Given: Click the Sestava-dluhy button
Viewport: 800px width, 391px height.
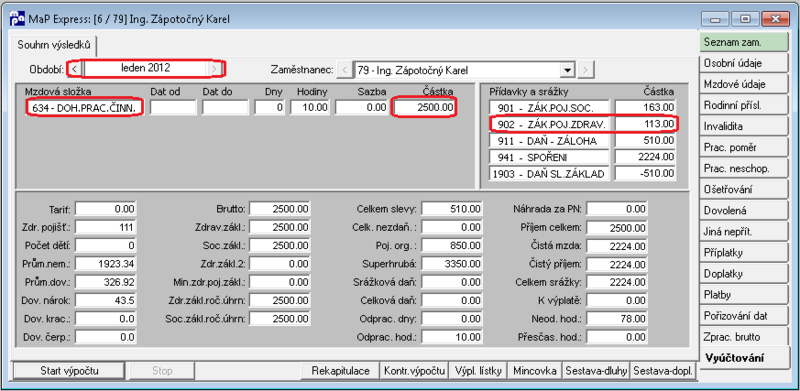Looking at the screenshot, I should click(596, 371).
